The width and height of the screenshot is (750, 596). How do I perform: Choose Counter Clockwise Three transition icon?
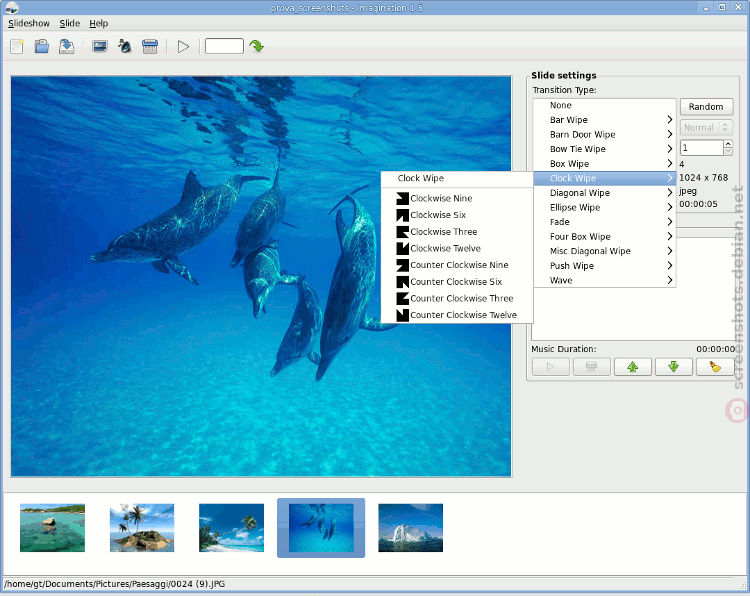(403, 298)
